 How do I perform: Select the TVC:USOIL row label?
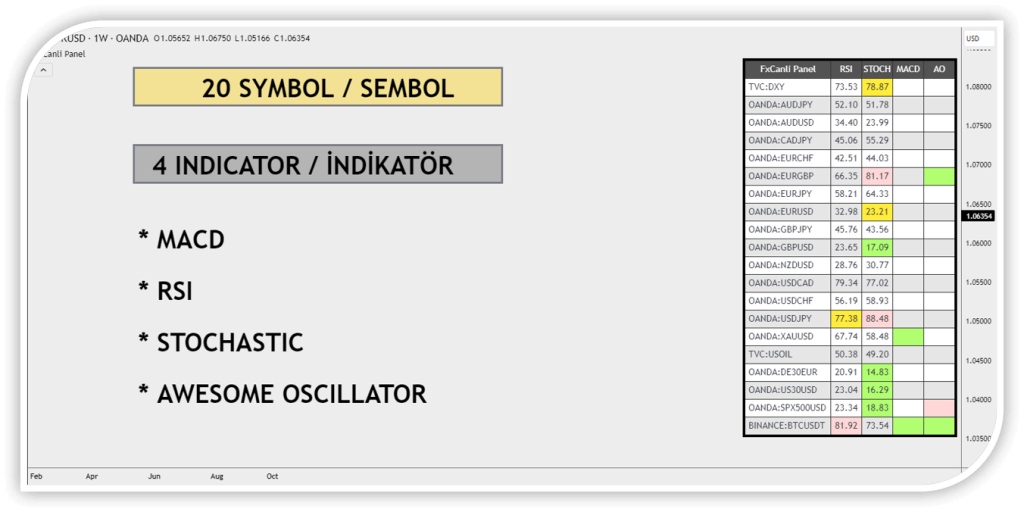[788, 355]
